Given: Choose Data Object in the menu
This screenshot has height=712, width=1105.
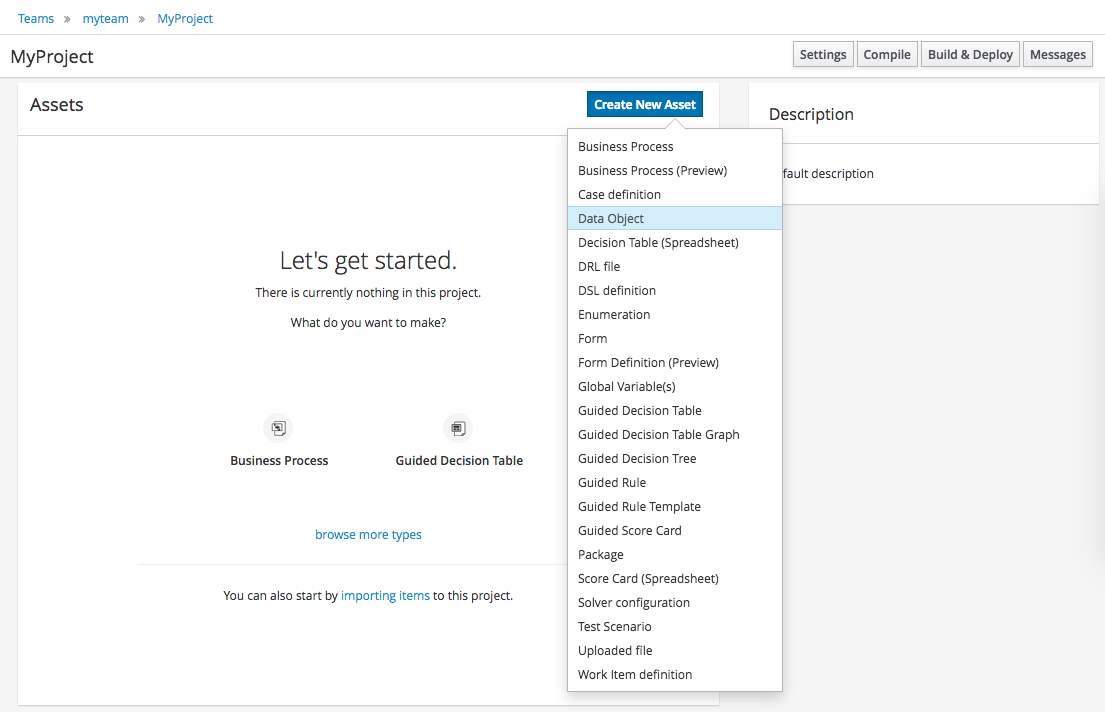Looking at the screenshot, I should click(x=674, y=219).
